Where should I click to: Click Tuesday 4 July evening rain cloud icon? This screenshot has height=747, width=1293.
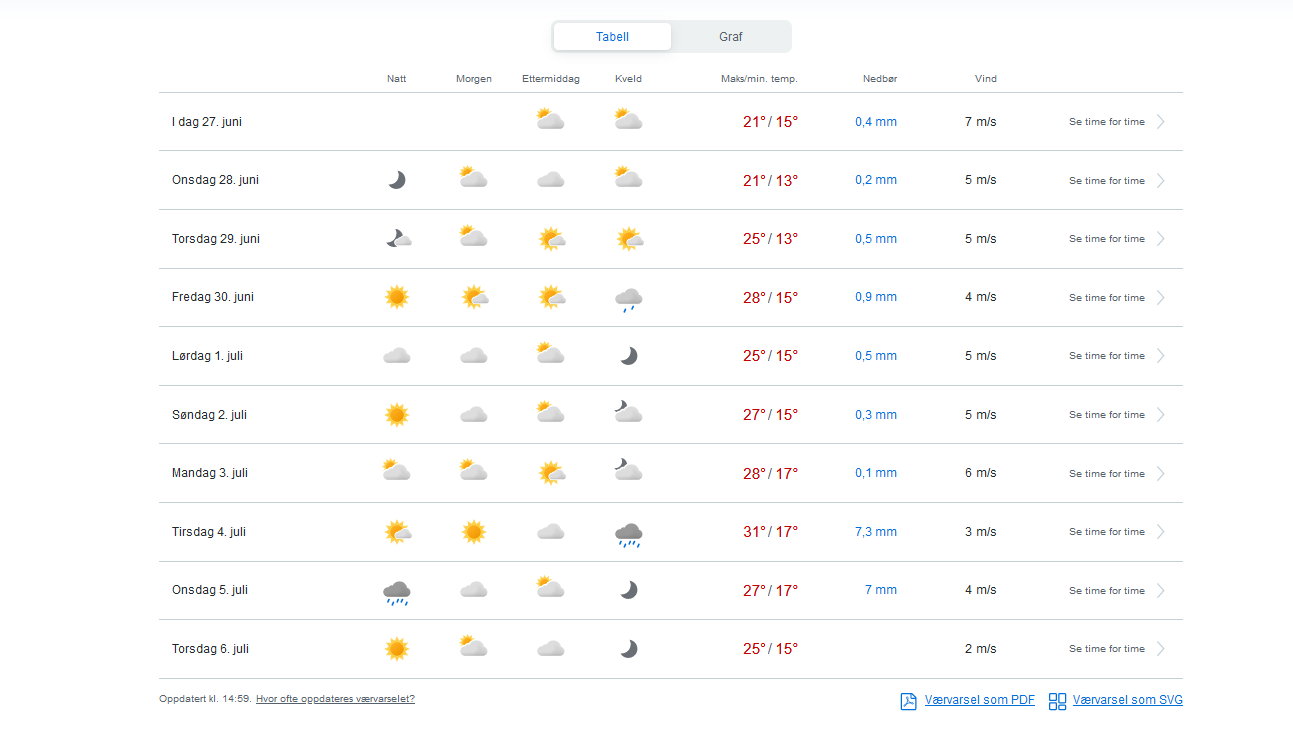(x=628, y=534)
